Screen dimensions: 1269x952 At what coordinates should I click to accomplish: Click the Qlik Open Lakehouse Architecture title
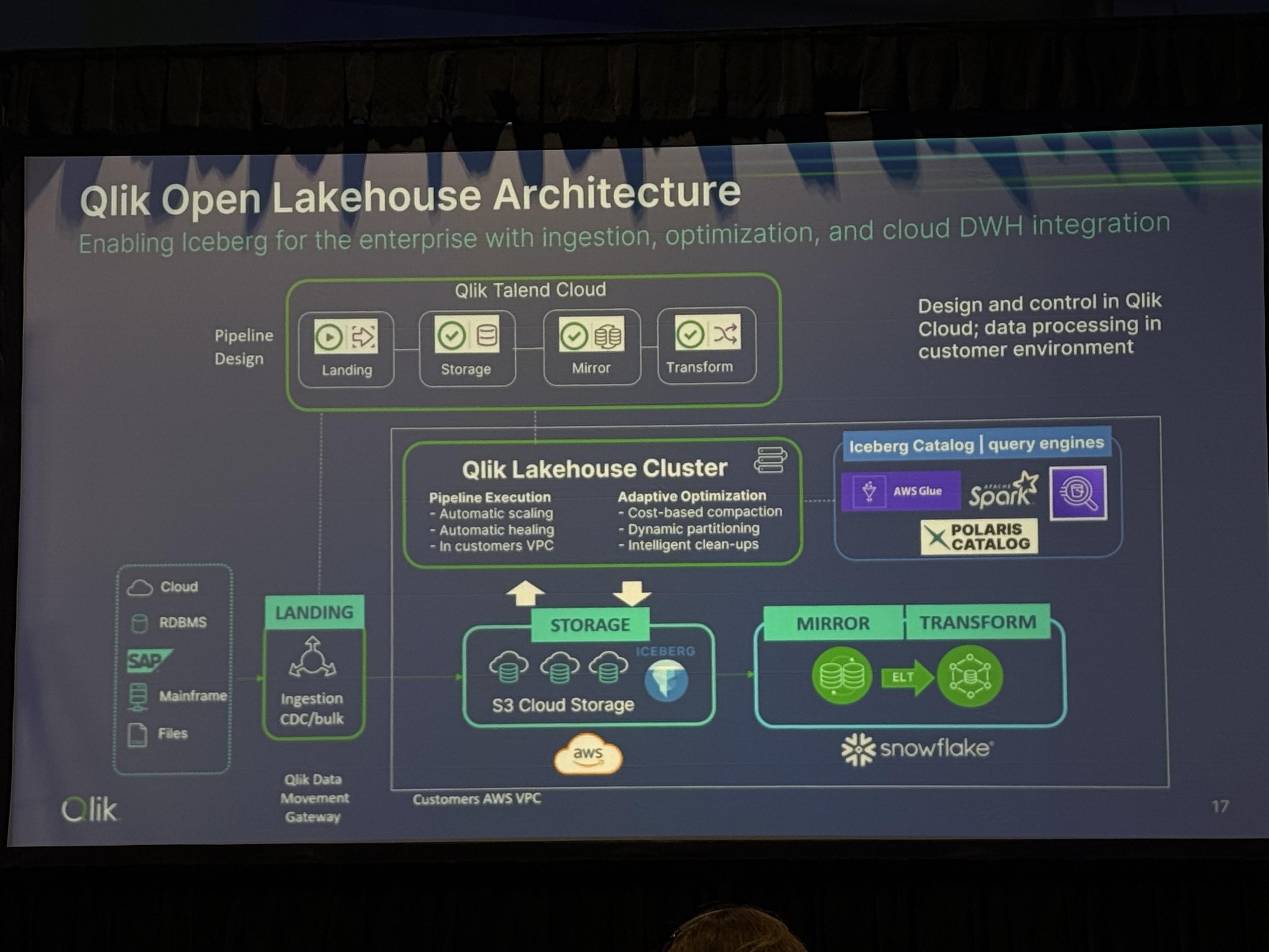pos(410,197)
